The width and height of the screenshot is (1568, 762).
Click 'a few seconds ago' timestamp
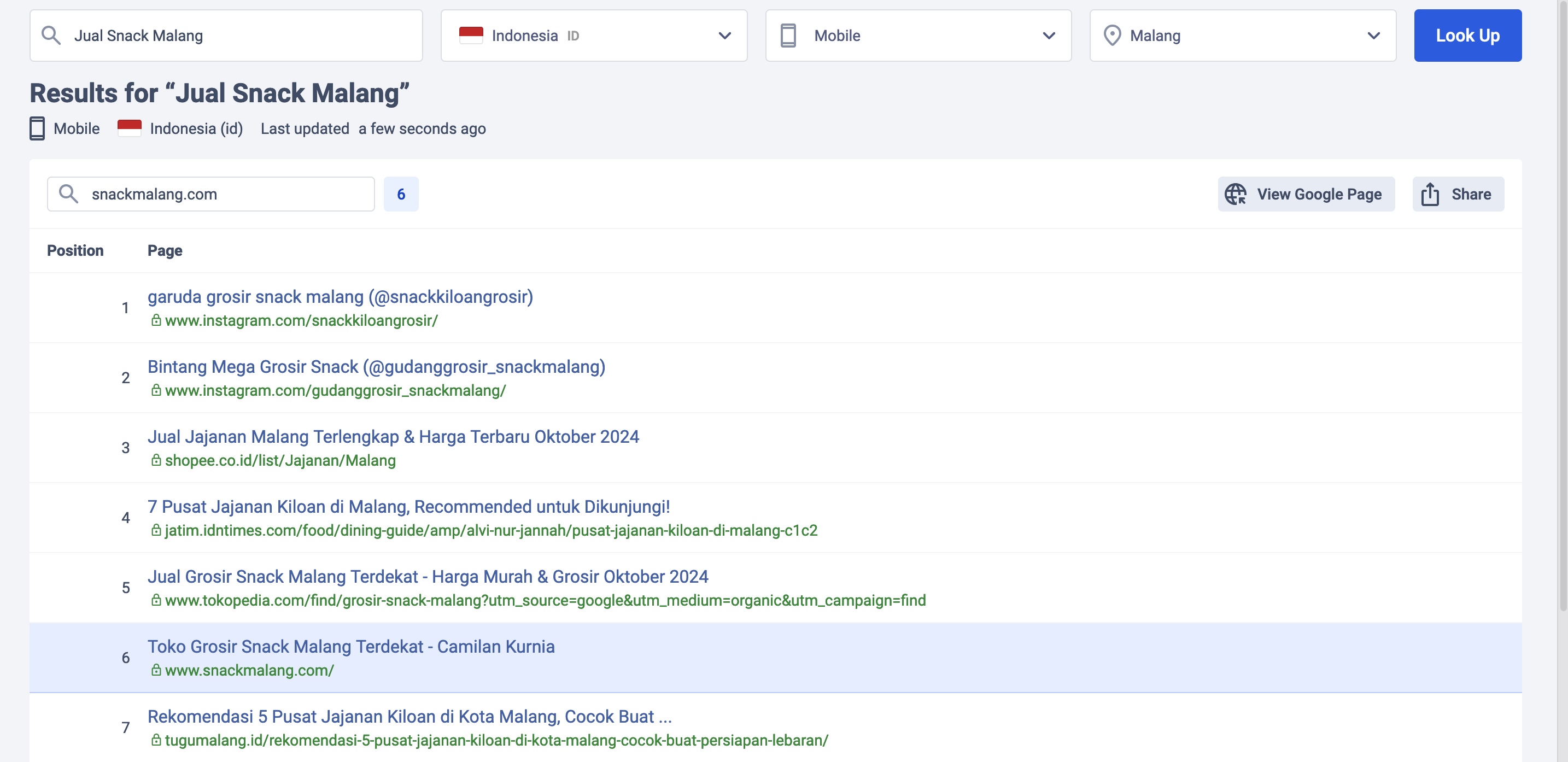[422, 128]
